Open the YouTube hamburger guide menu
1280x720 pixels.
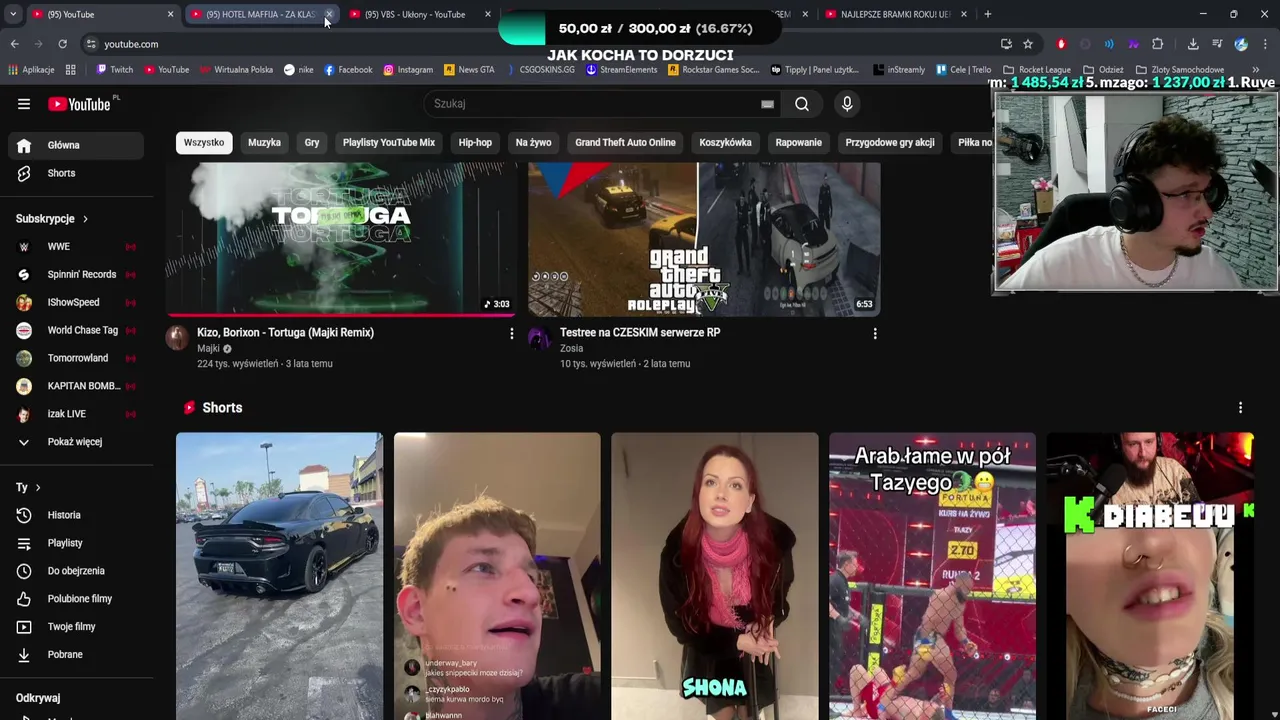pos(24,104)
